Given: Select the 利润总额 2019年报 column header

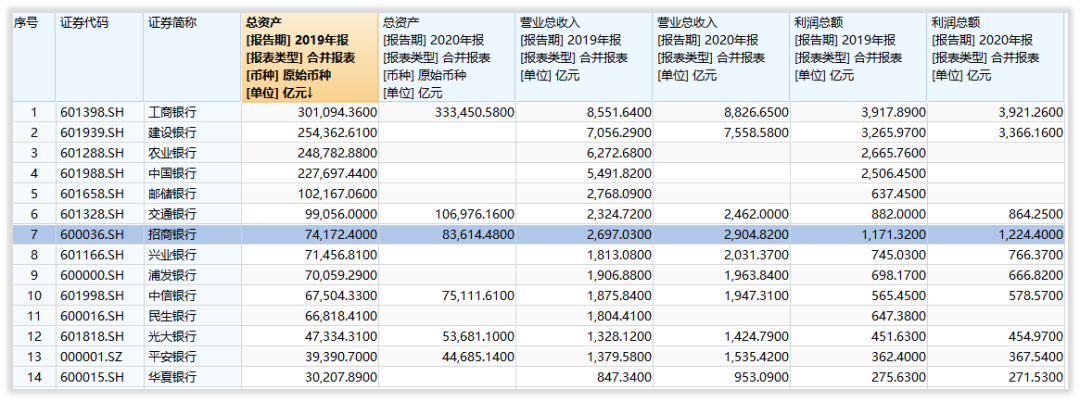Looking at the screenshot, I should point(858,58).
